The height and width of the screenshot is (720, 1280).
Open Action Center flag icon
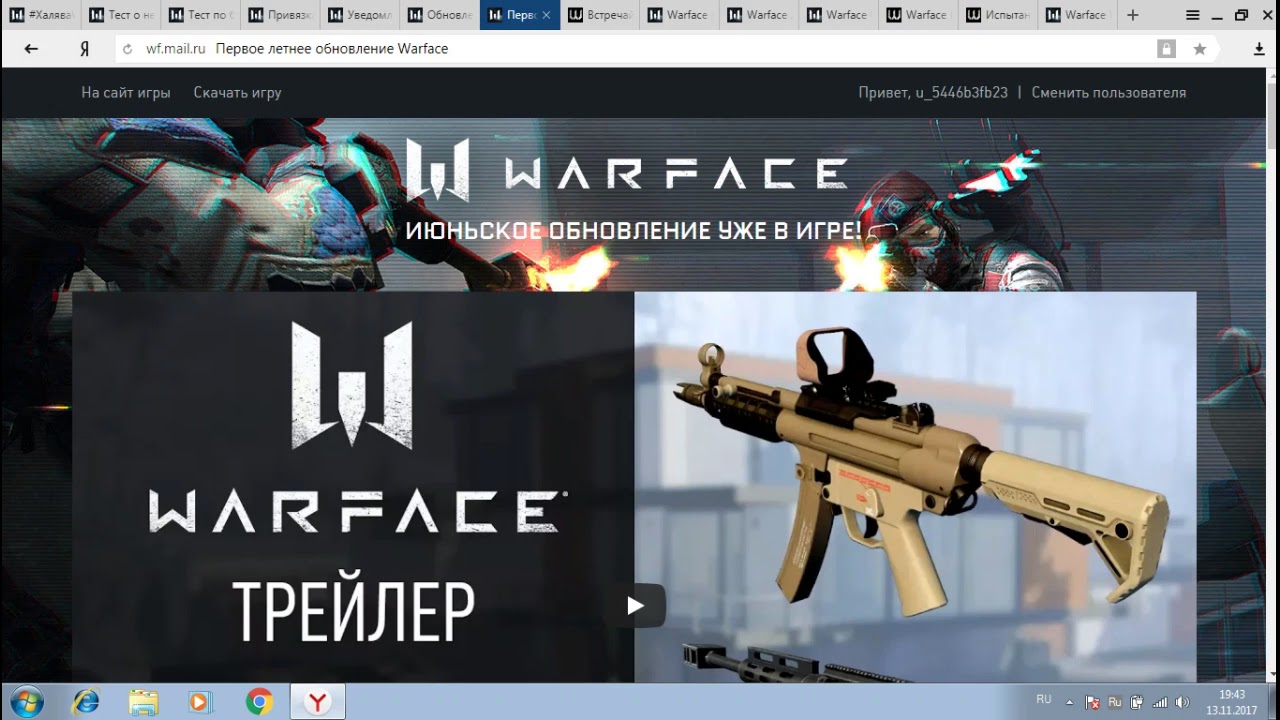pos(1093,702)
